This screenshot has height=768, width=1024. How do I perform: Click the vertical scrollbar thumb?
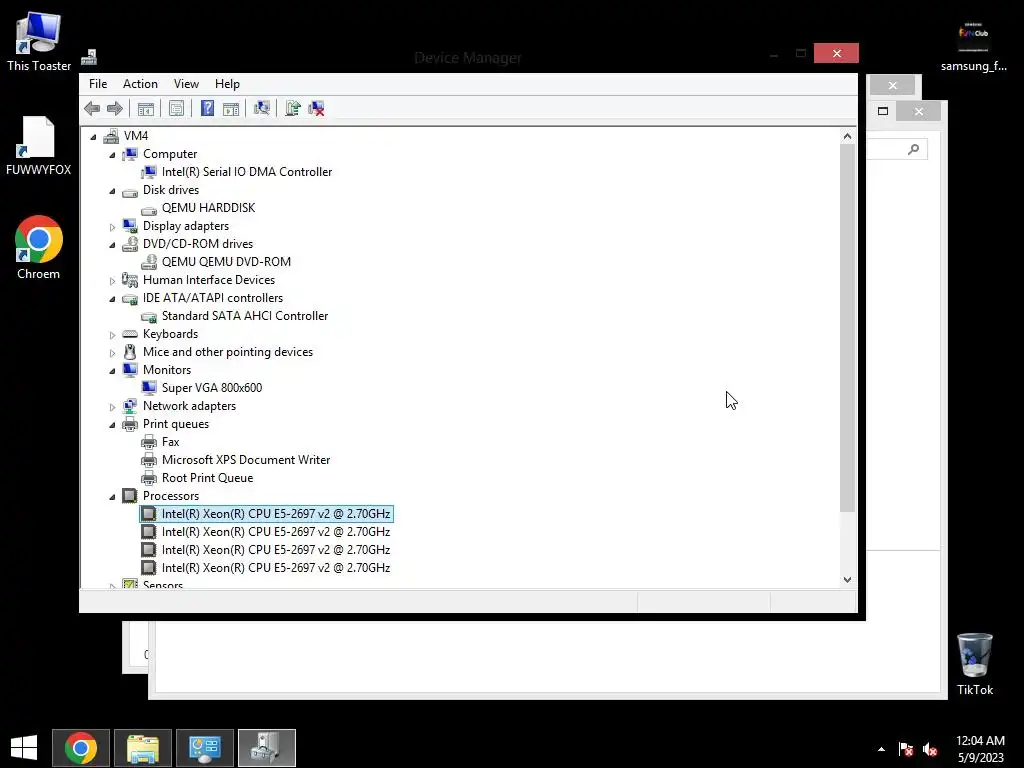847,328
